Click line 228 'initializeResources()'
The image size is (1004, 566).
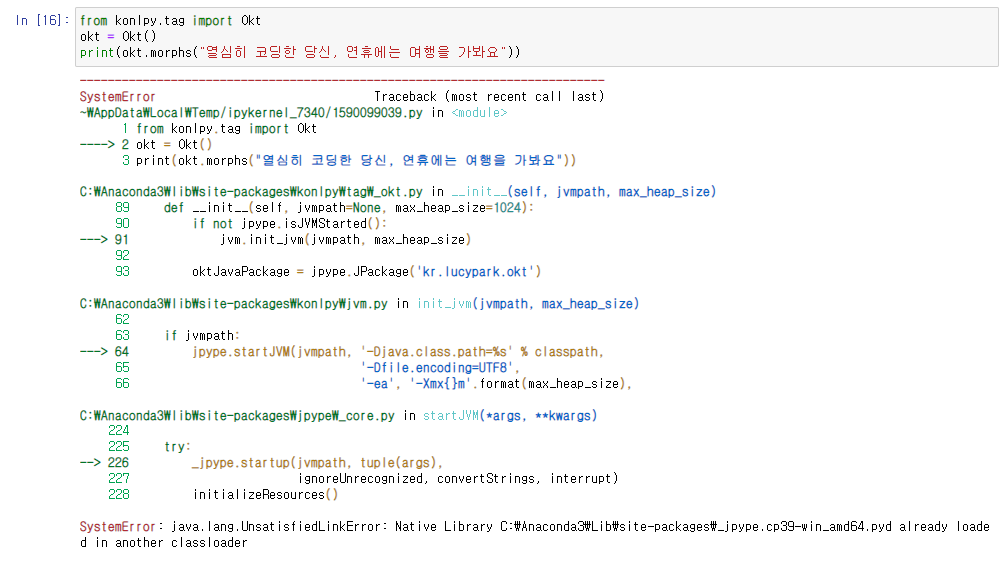(x=265, y=495)
